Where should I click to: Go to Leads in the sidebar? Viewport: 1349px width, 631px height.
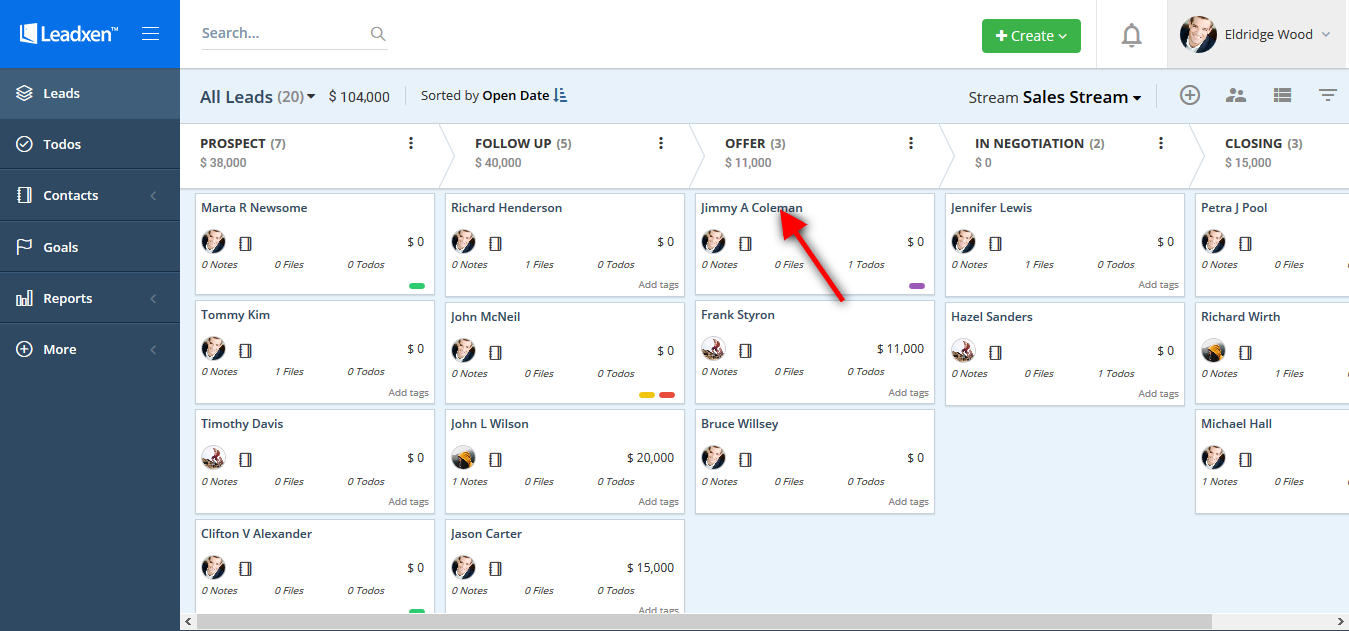click(90, 93)
